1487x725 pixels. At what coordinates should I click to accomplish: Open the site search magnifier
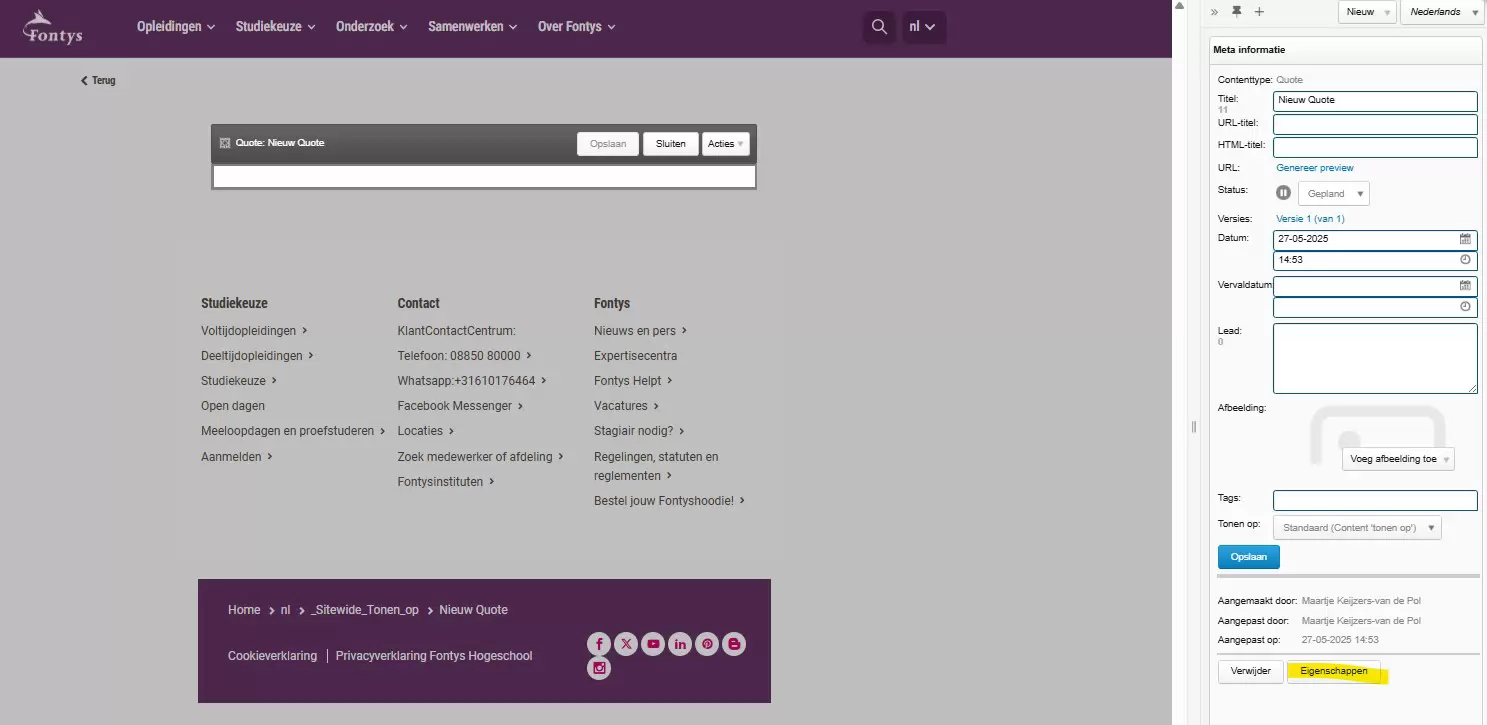(x=879, y=27)
